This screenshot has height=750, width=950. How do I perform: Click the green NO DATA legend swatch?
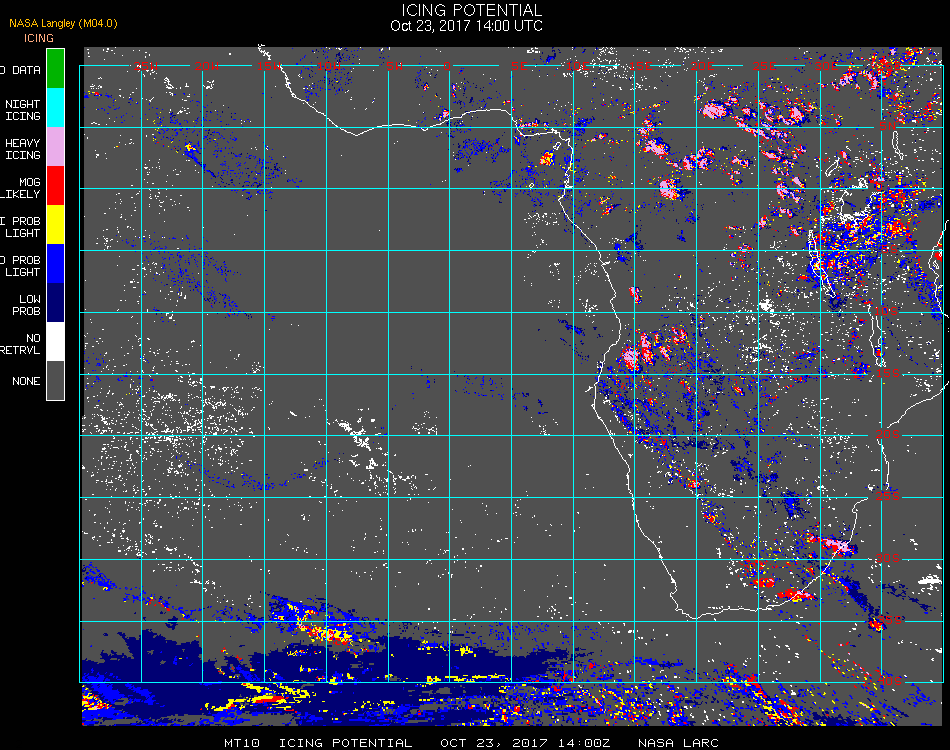click(55, 68)
